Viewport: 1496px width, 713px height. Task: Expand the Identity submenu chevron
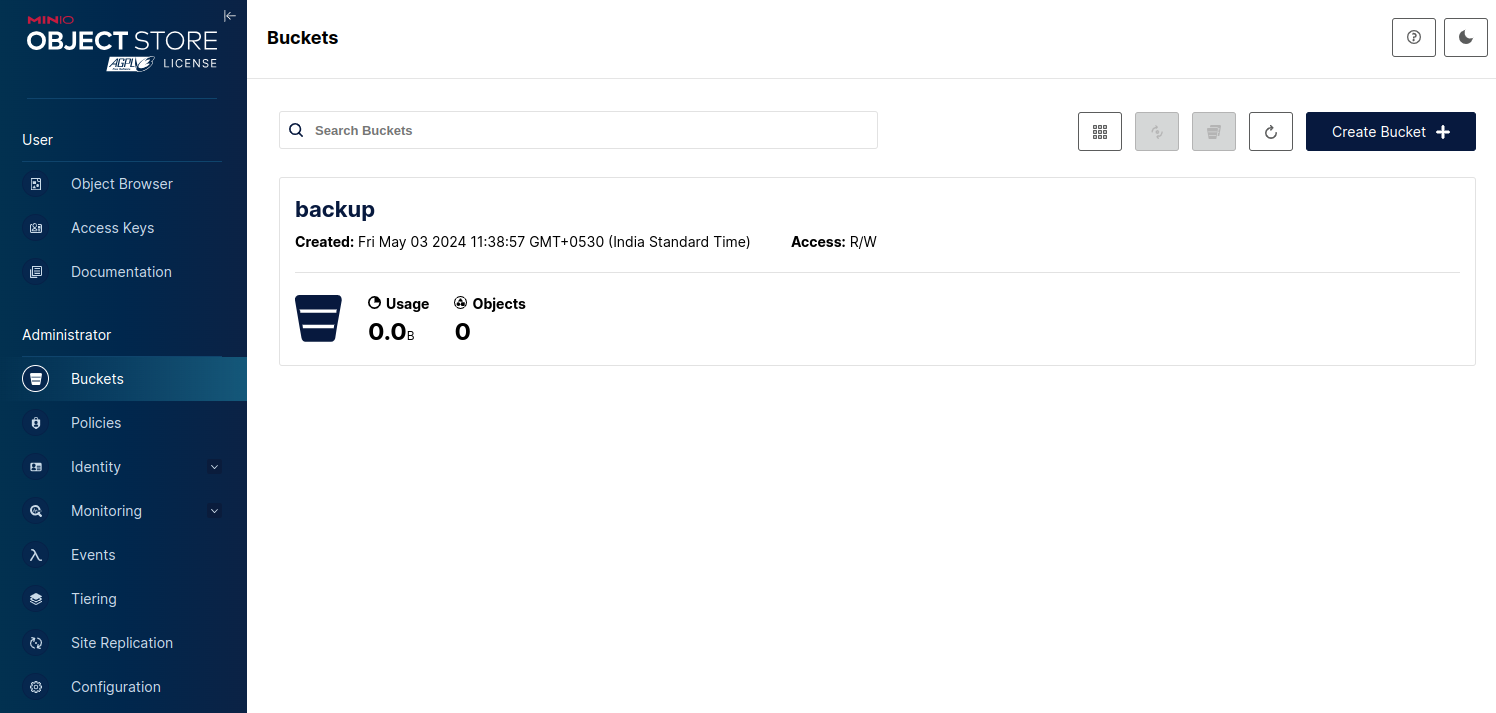pos(214,467)
